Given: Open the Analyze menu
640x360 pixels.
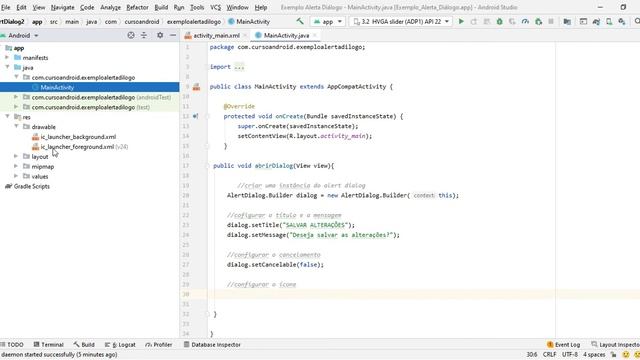Looking at the screenshot, I should [x=110, y=7].
